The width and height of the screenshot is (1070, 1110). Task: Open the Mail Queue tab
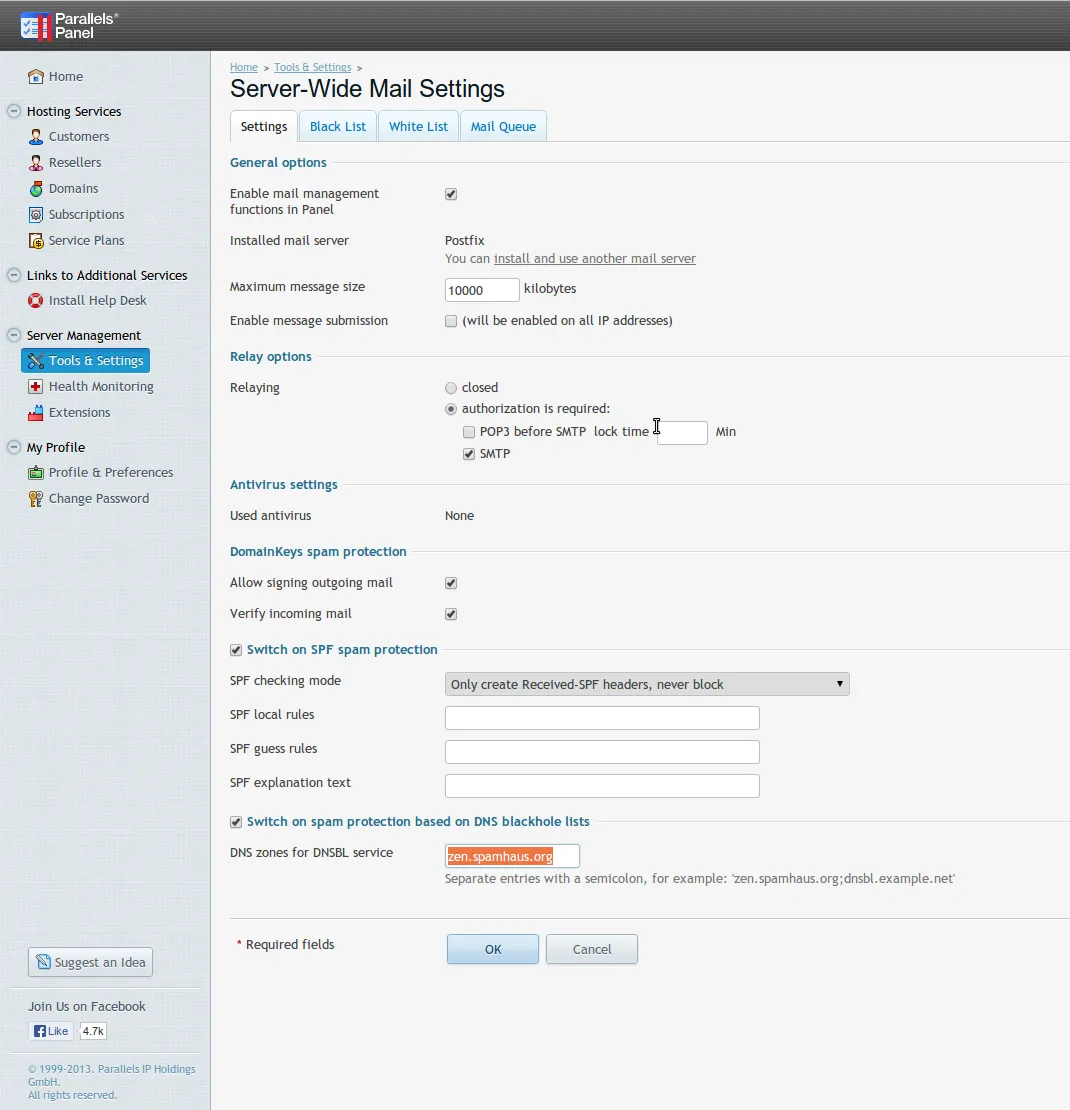[503, 127]
